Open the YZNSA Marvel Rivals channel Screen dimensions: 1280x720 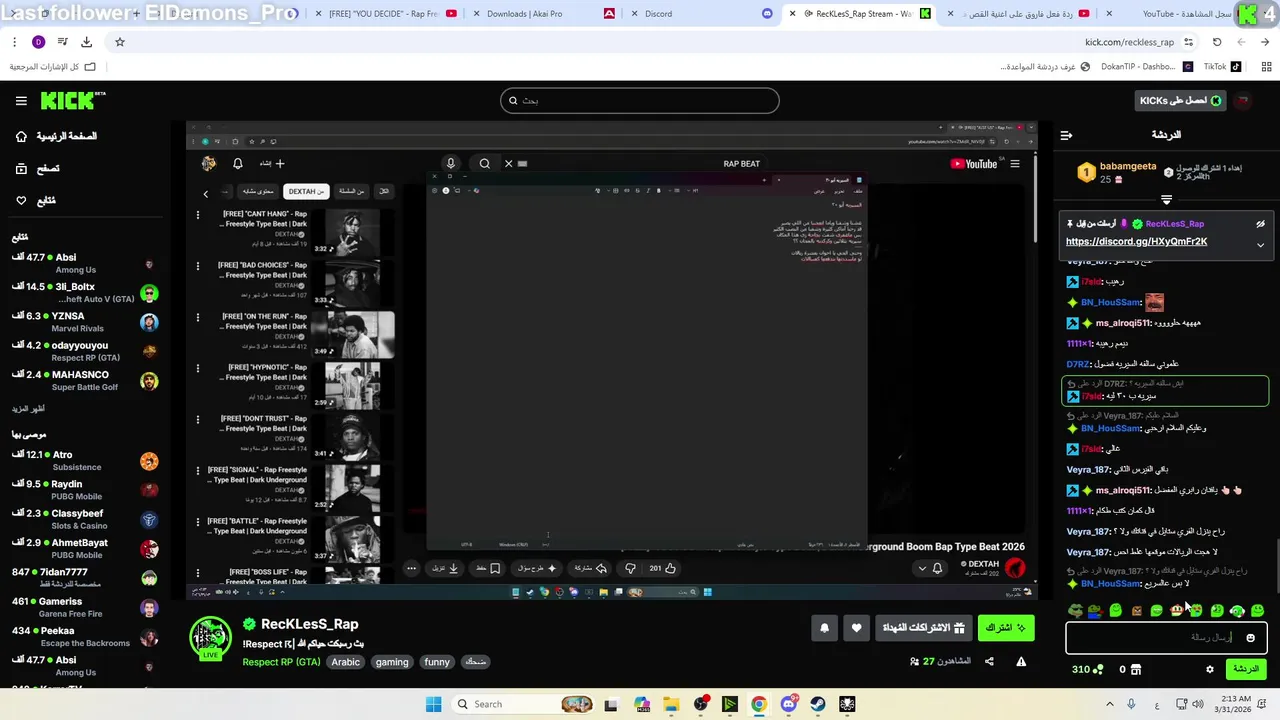(85, 322)
